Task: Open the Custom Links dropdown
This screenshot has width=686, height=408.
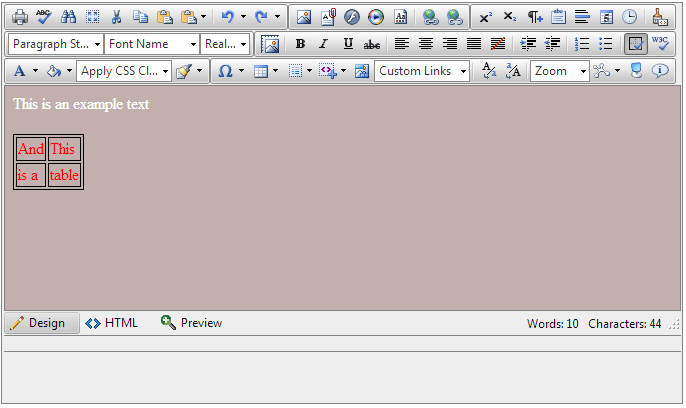Action: (x=422, y=71)
